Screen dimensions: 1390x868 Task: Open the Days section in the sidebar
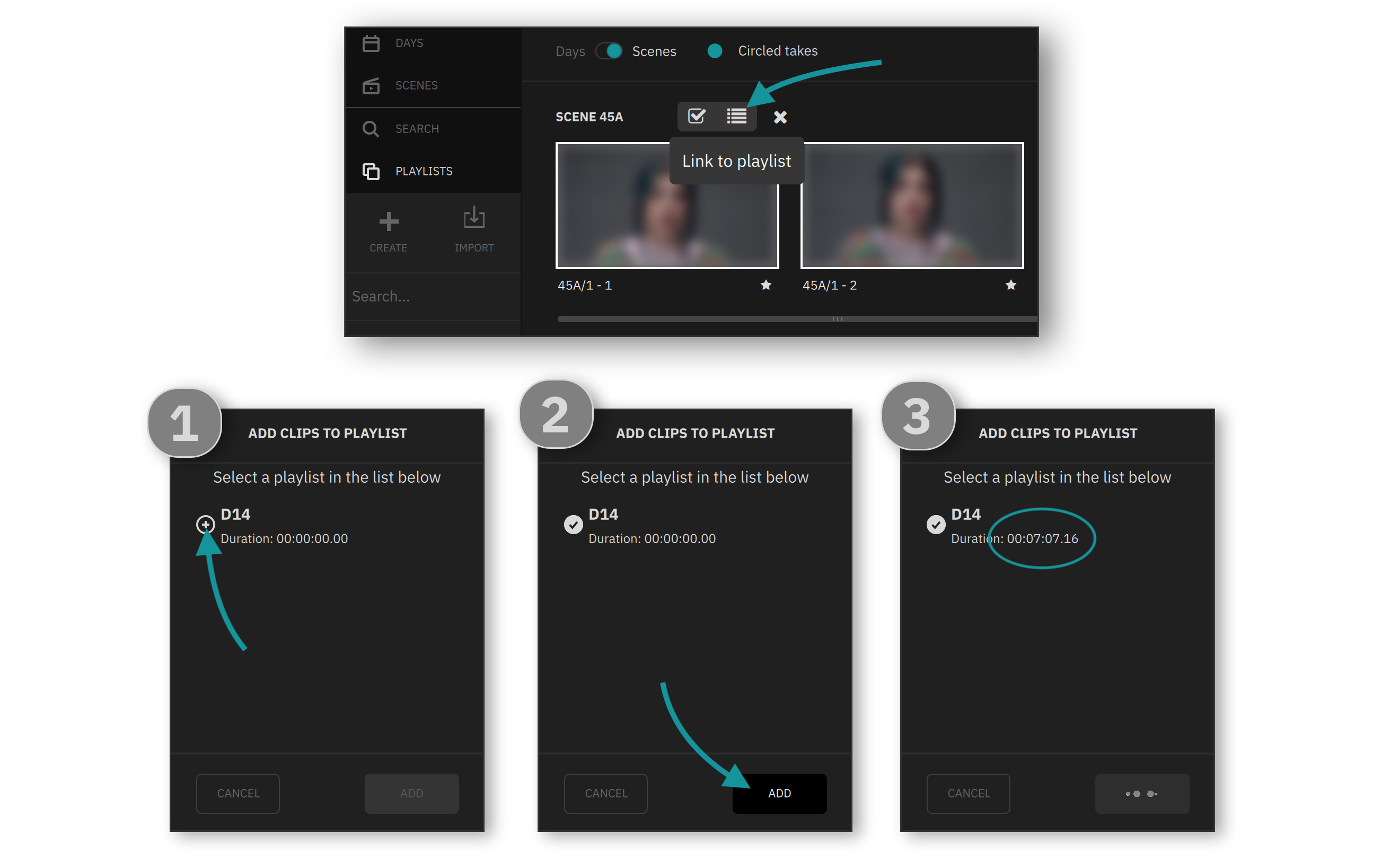point(409,43)
